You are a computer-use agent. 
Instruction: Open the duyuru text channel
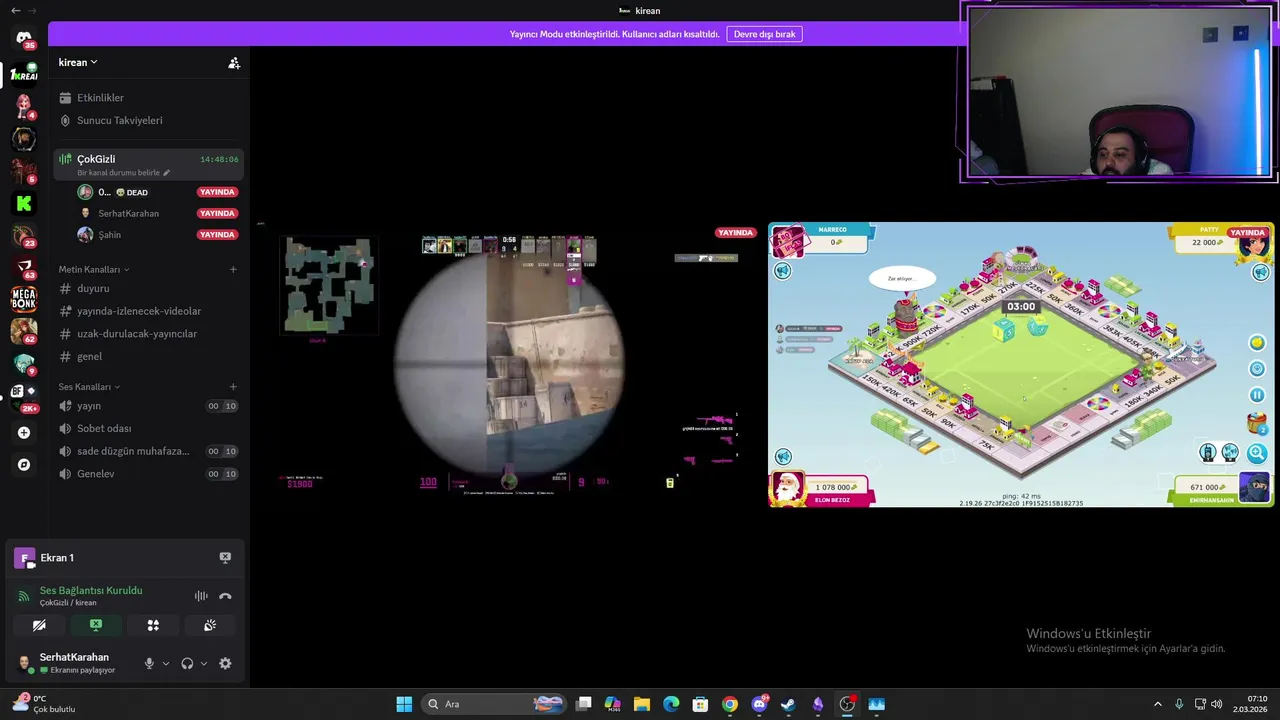pyautogui.click(x=149, y=288)
